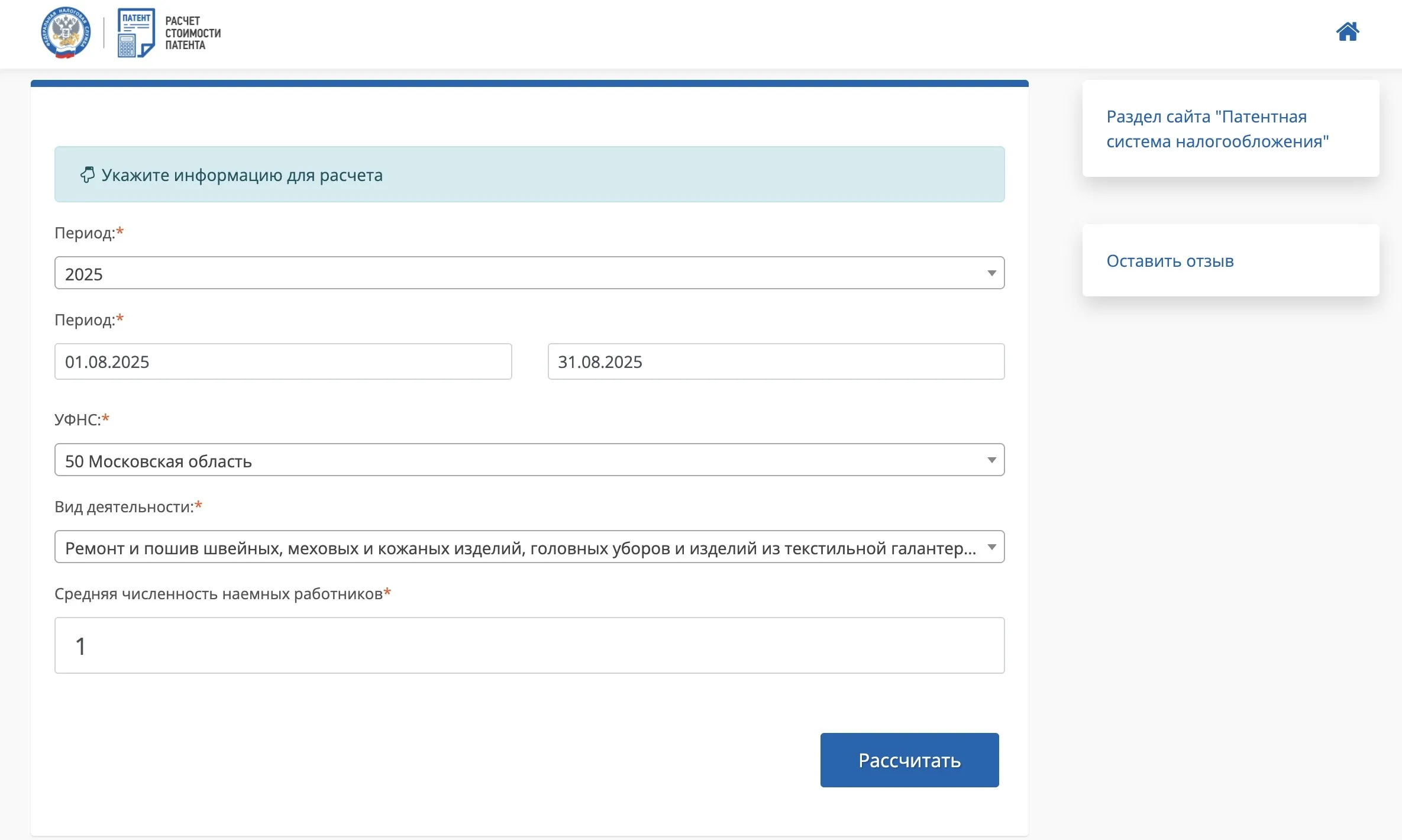The image size is (1402, 840).
Task: Focus the hired workers count input
Action: pos(529,645)
